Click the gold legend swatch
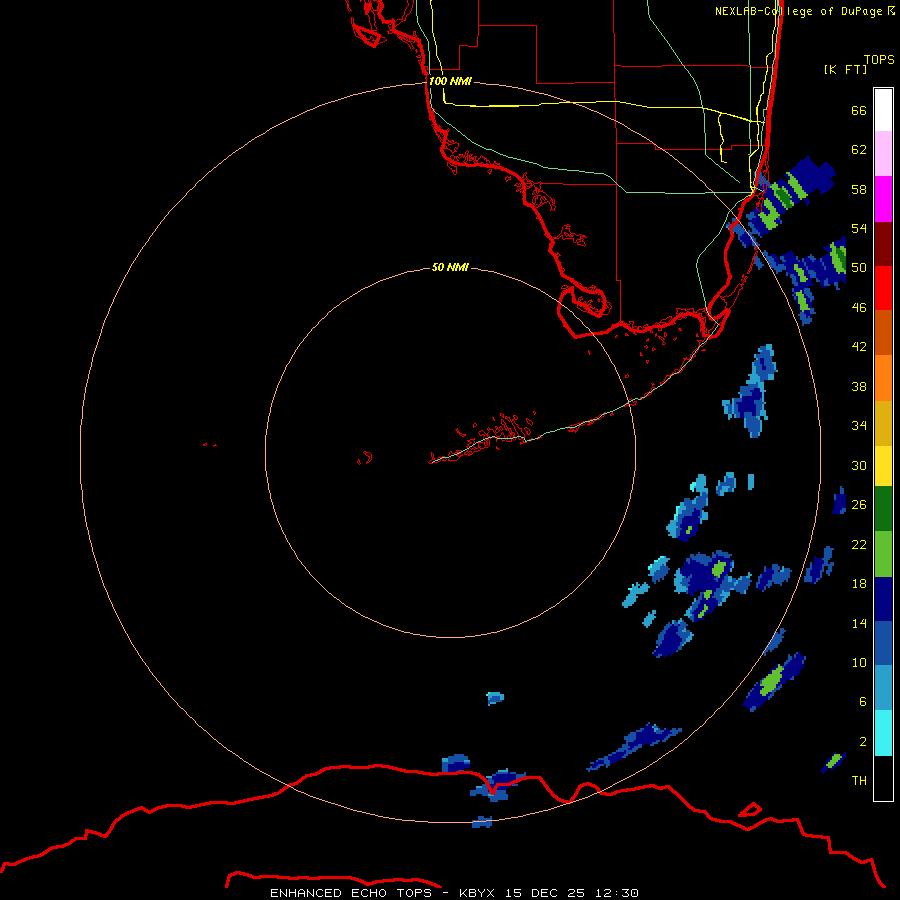The width and height of the screenshot is (900, 900). point(883,423)
